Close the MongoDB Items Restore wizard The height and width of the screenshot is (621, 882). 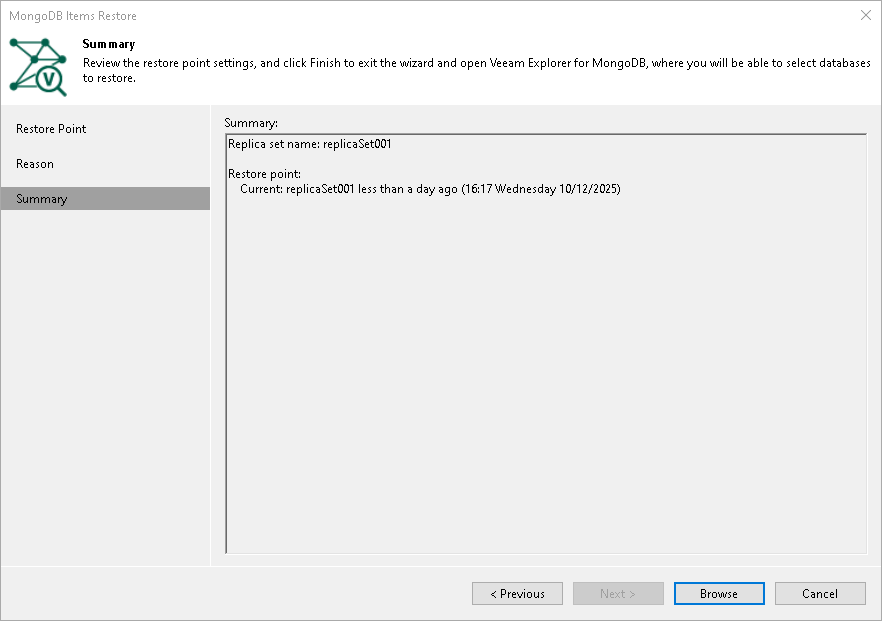[866, 15]
